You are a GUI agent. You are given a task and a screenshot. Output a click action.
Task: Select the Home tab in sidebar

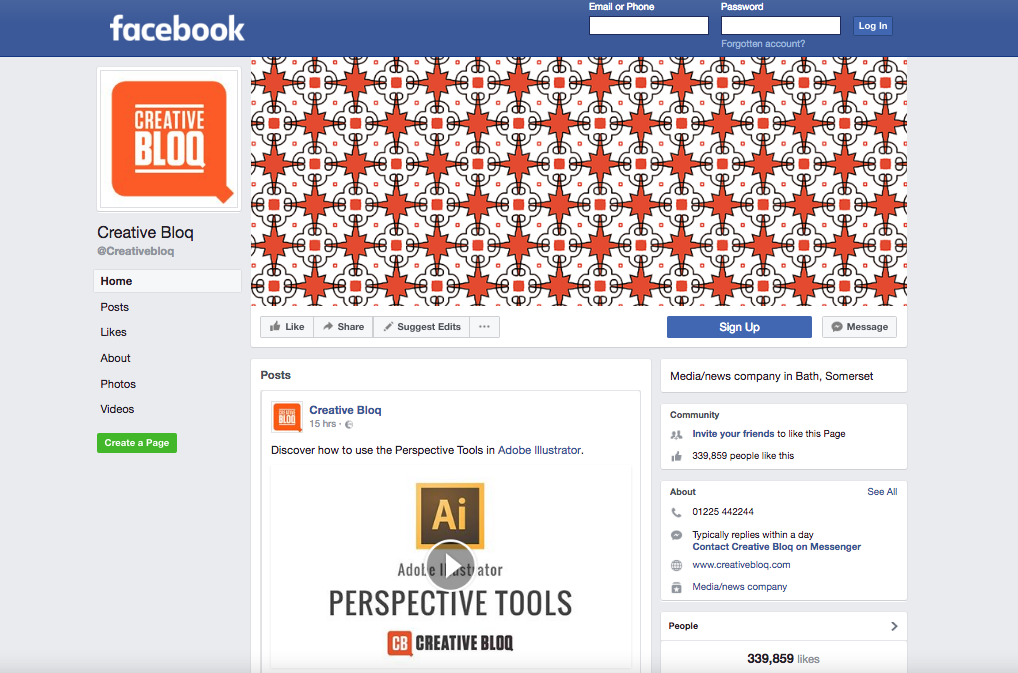pyautogui.click(x=168, y=281)
